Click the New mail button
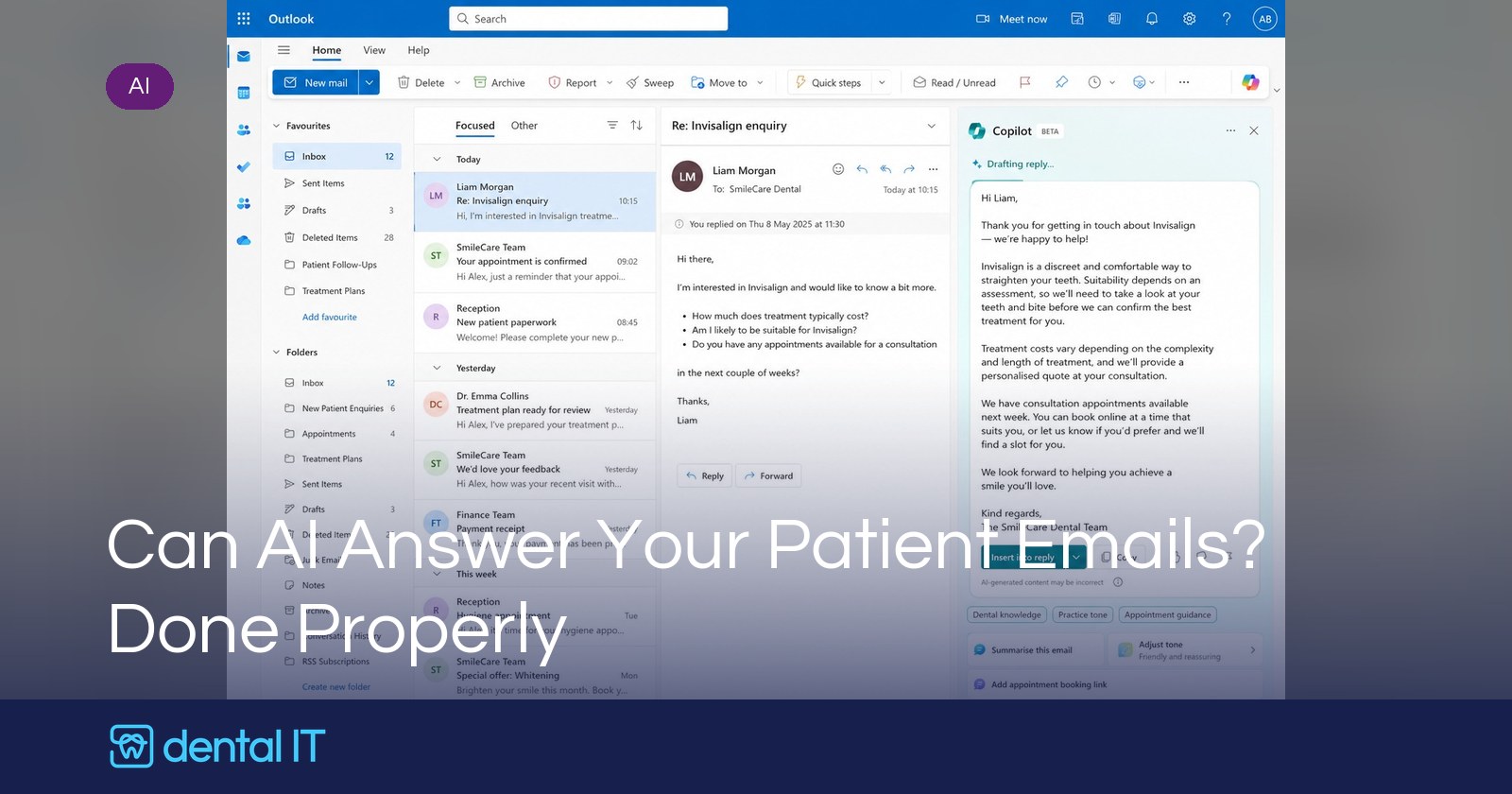This screenshot has height=794, width=1512. 316,83
